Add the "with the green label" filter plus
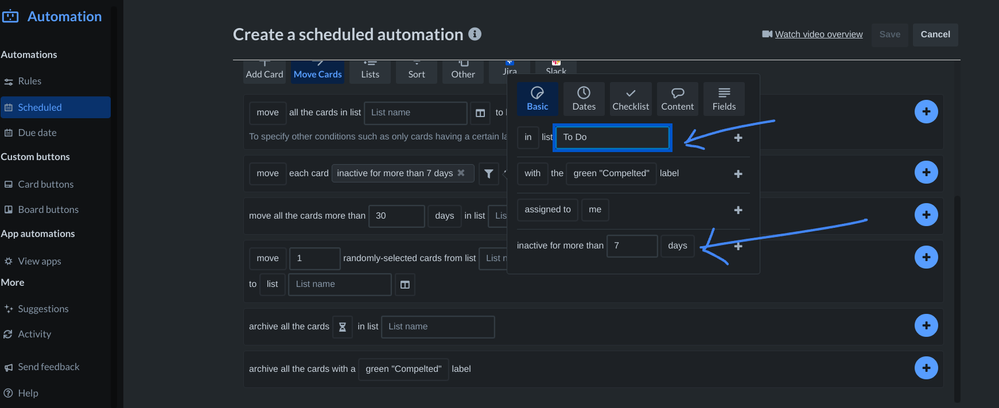Image resolution: width=999 pixels, height=408 pixels. coord(738,174)
